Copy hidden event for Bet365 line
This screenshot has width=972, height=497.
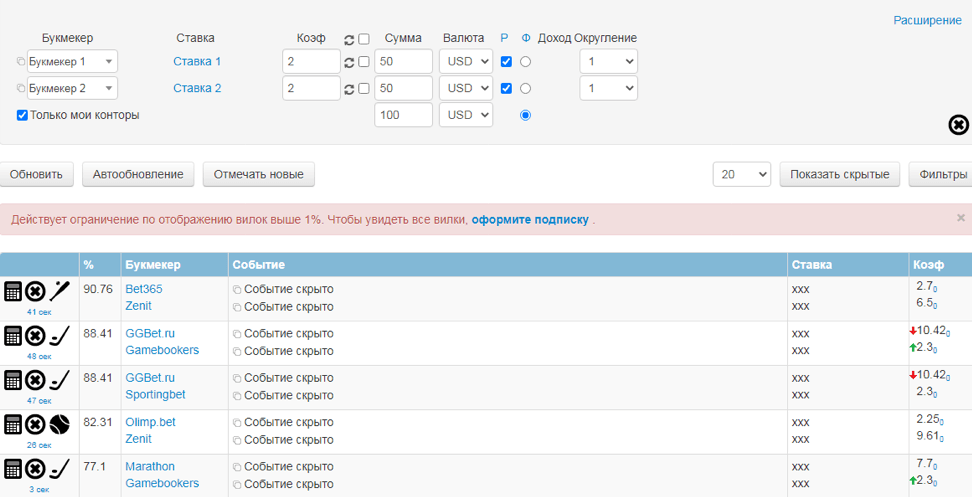[237, 289]
